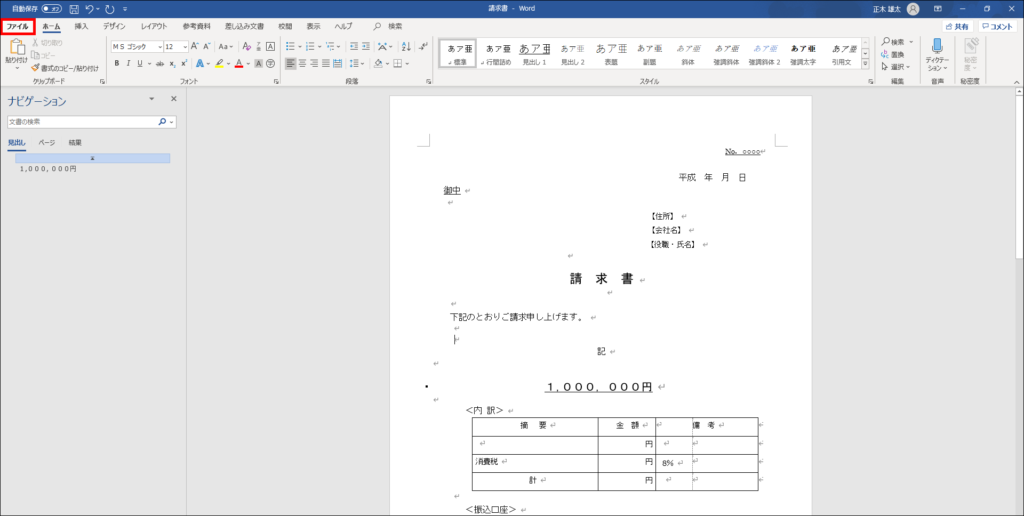1024x516 pixels.
Task: Open the styles group dialog launcher
Action: tap(871, 82)
